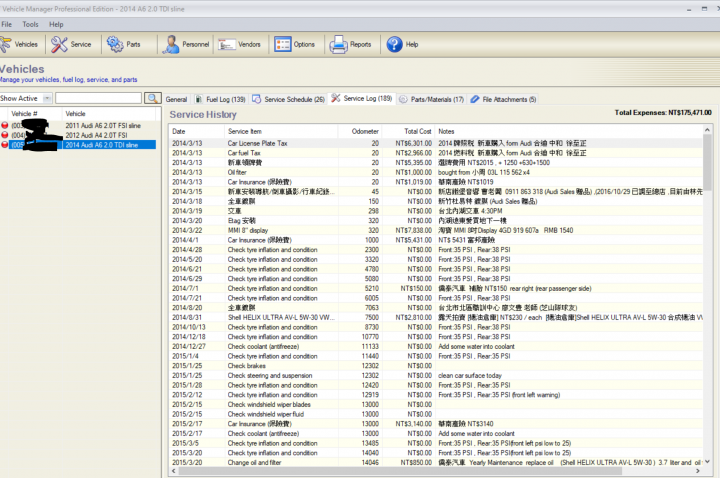Image resolution: width=720 pixels, height=478 pixels.
Task: Open the Help menu
Action: 56,24
